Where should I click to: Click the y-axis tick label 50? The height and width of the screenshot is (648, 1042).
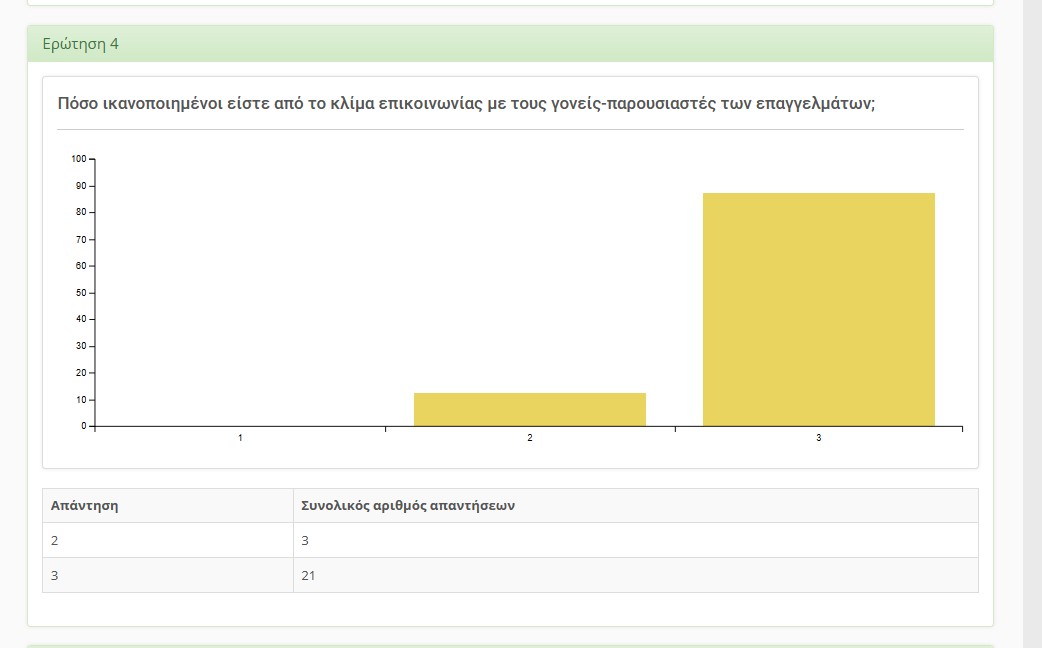(80, 293)
